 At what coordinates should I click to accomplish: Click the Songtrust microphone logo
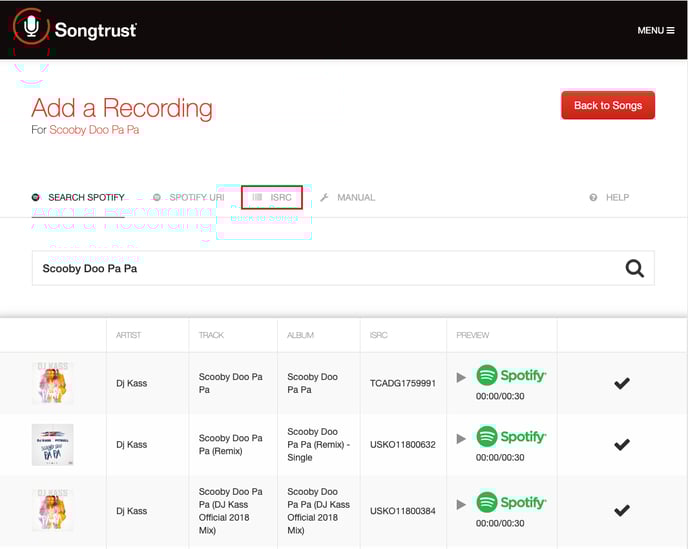pyautogui.click(x=31, y=26)
